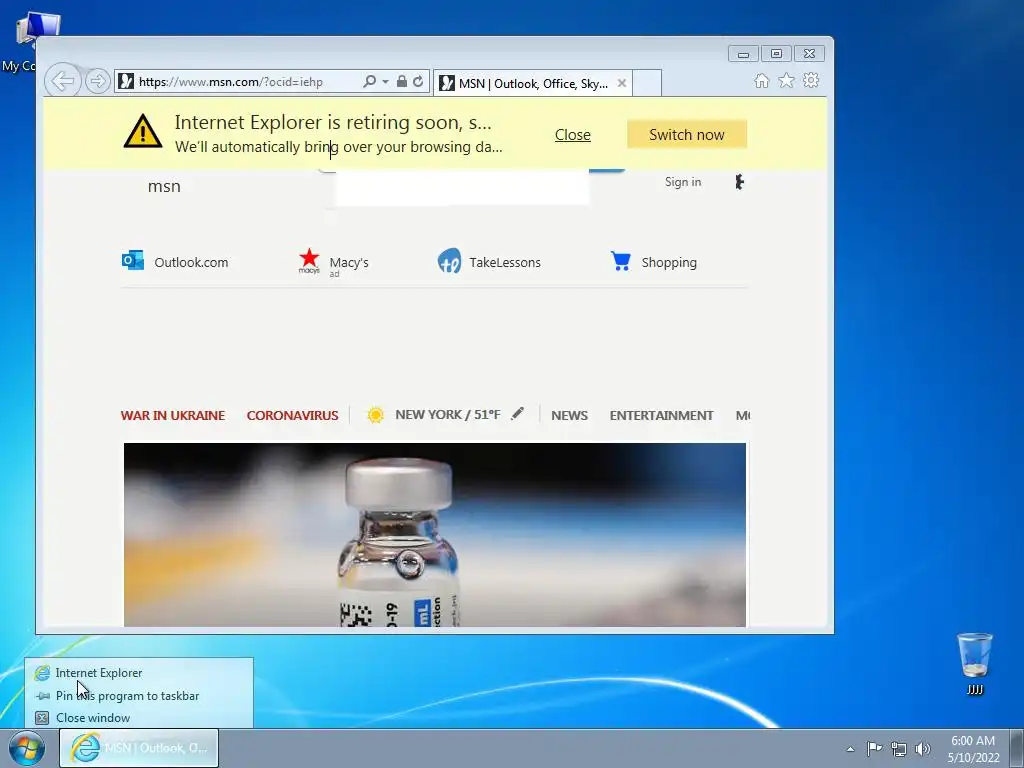Click the Sign in link
This screenshot has height=768, width=1024.
click(x=683, y=182)
